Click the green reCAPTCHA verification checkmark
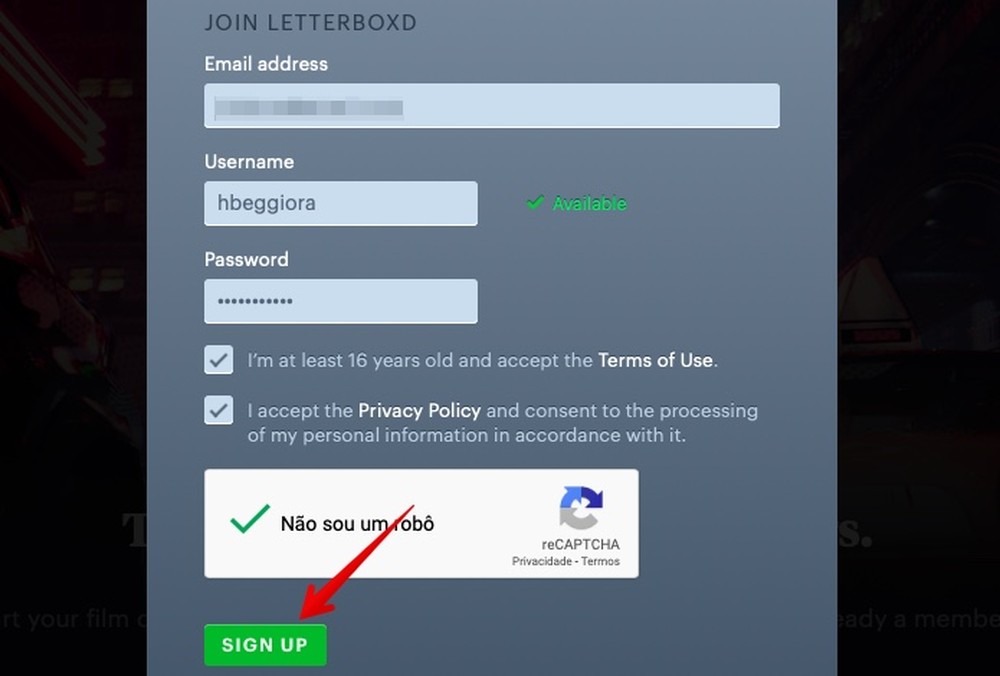The width and height of the screenshot is (1000, 676). (250, 519)
